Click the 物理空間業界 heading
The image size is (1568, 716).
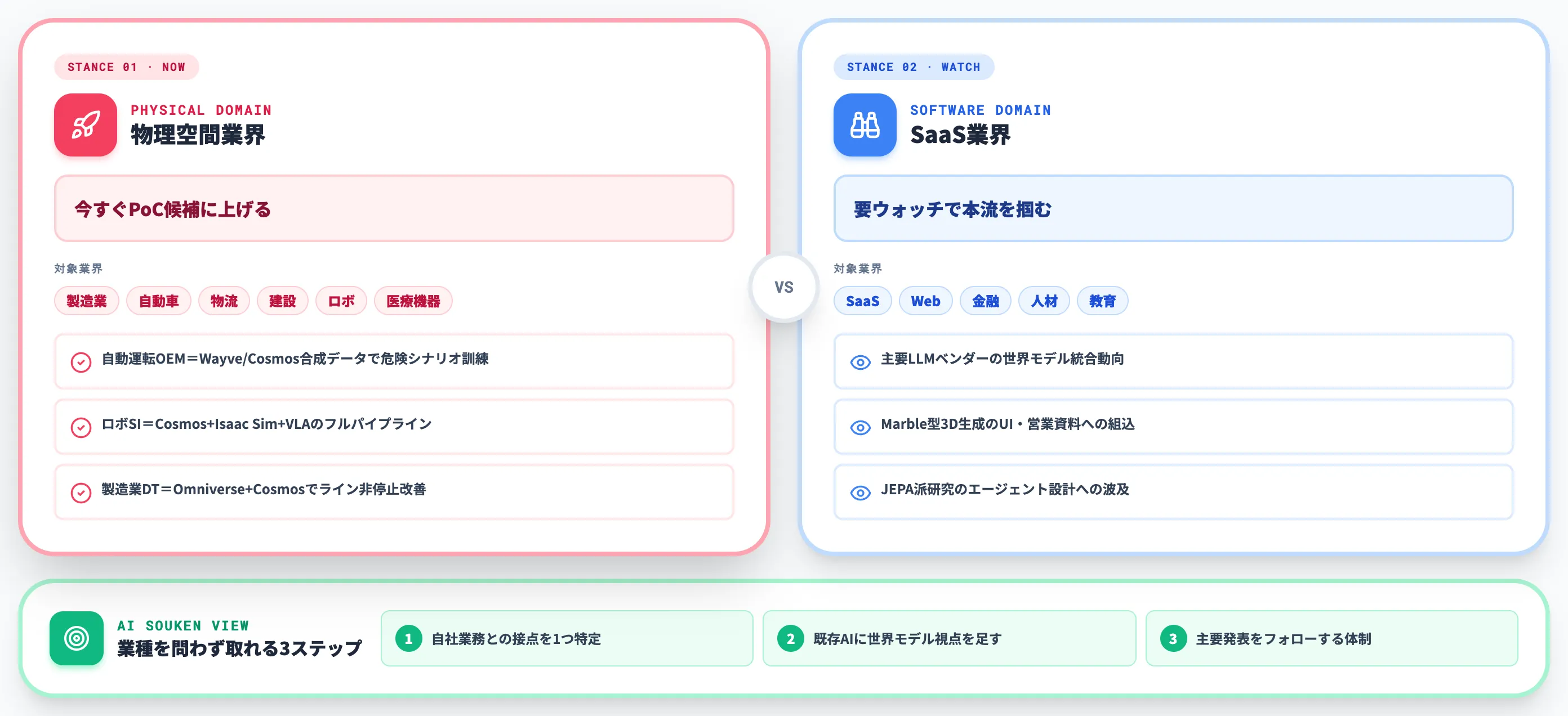point(198,135)
